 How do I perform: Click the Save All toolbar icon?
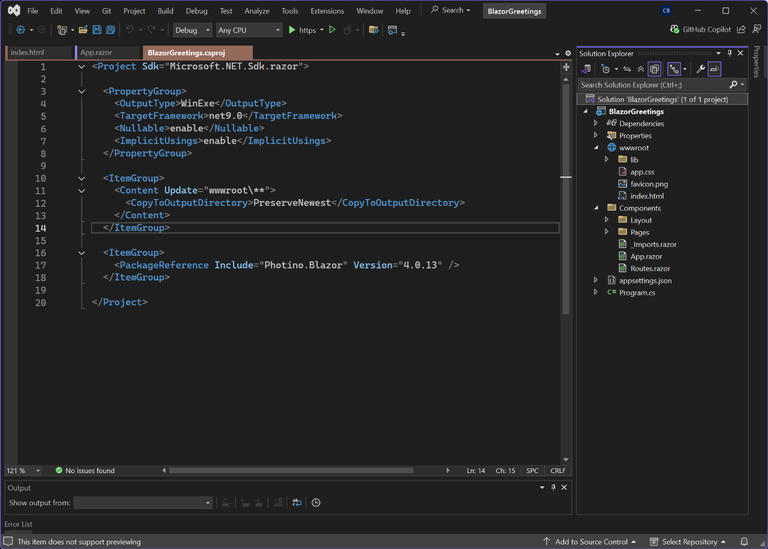[x=110, y=30]
